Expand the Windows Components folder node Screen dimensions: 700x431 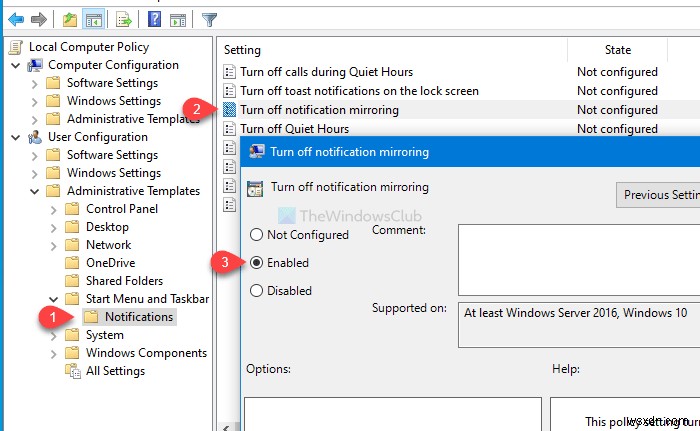(54, 354)
